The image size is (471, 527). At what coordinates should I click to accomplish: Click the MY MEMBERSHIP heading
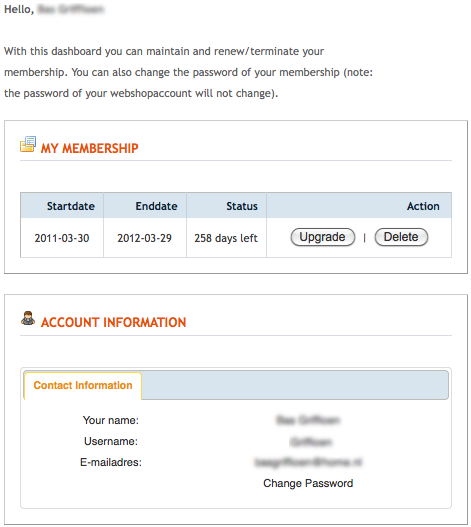(89, 148)
